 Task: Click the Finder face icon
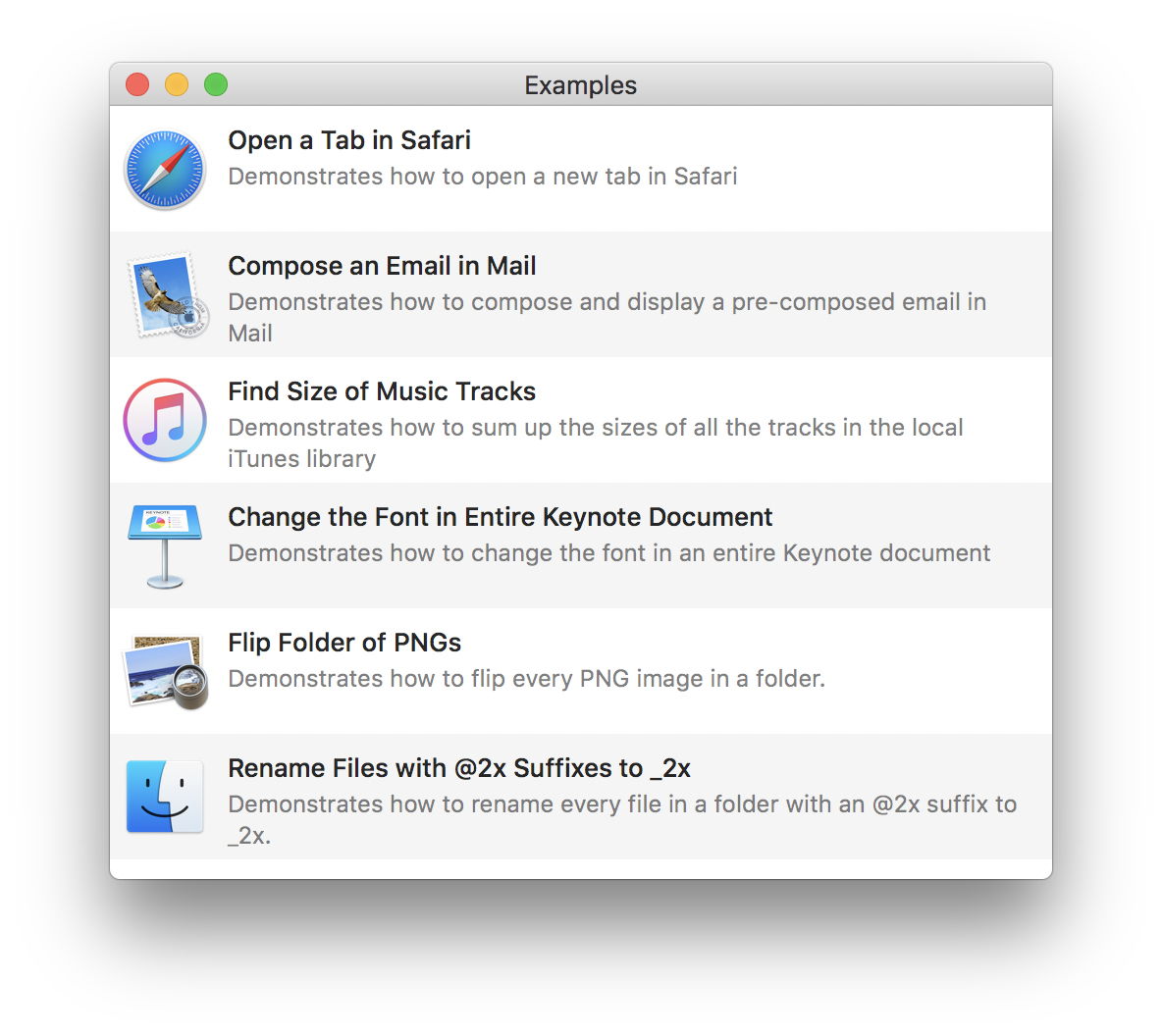pos(165,797)
